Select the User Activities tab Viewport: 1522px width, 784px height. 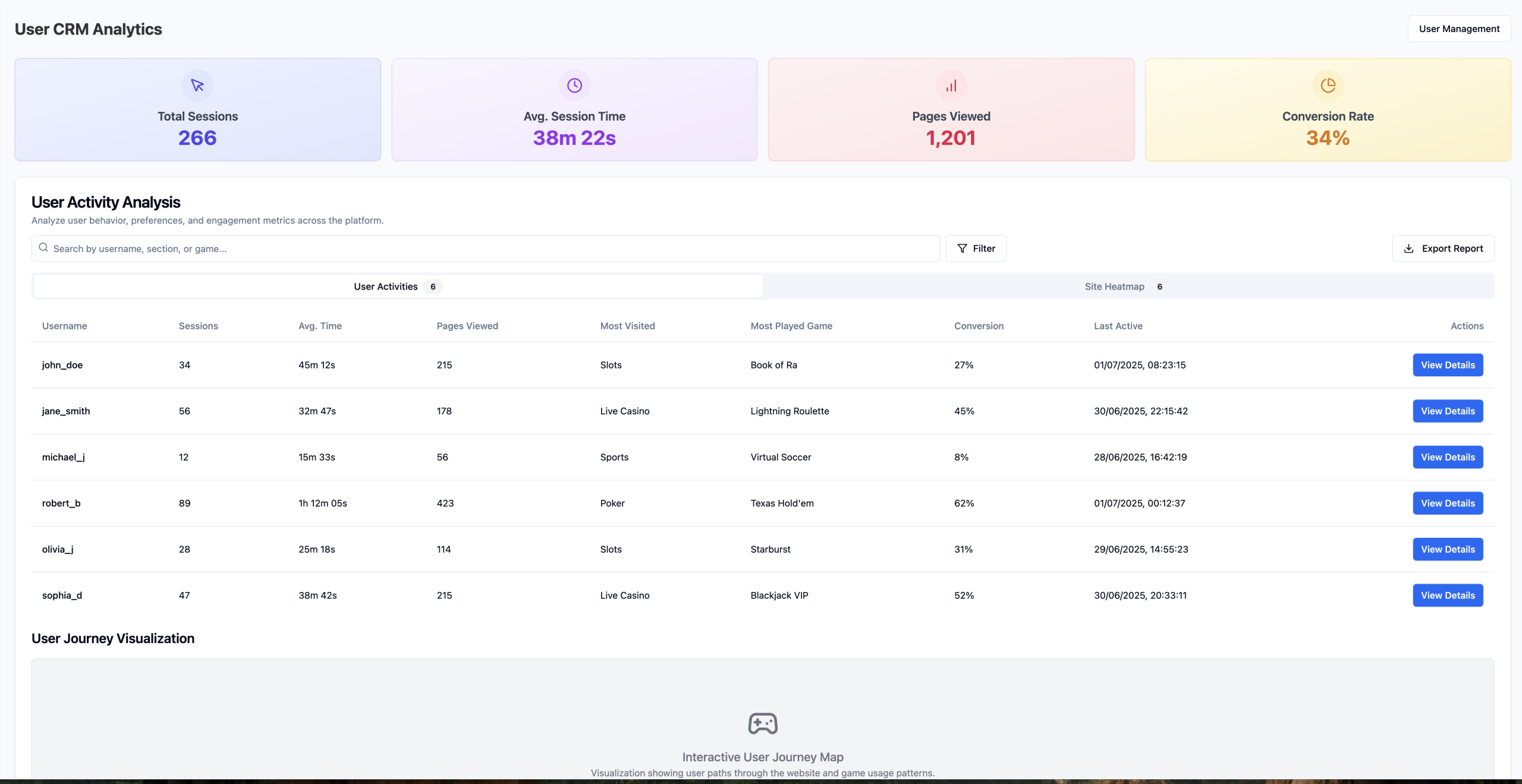tap(398, 286)
